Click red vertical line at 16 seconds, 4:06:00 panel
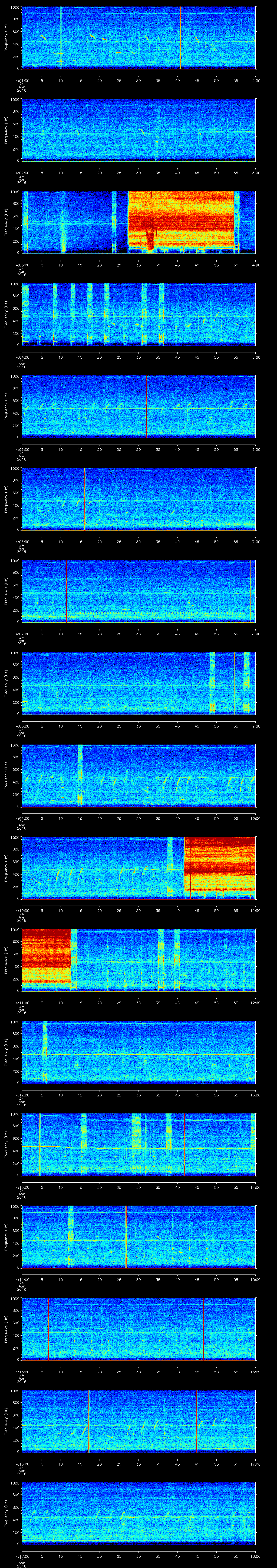 click(85, 499)
